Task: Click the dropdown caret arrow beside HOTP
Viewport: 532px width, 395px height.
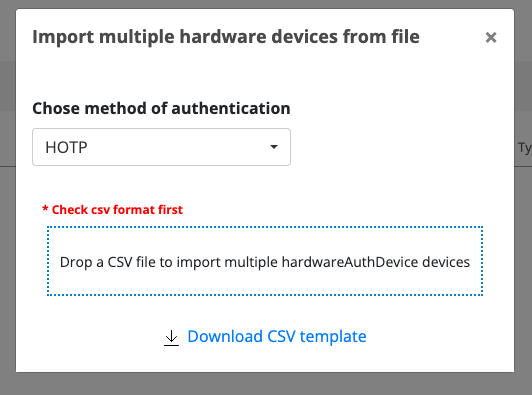Action: pos(274,147)
